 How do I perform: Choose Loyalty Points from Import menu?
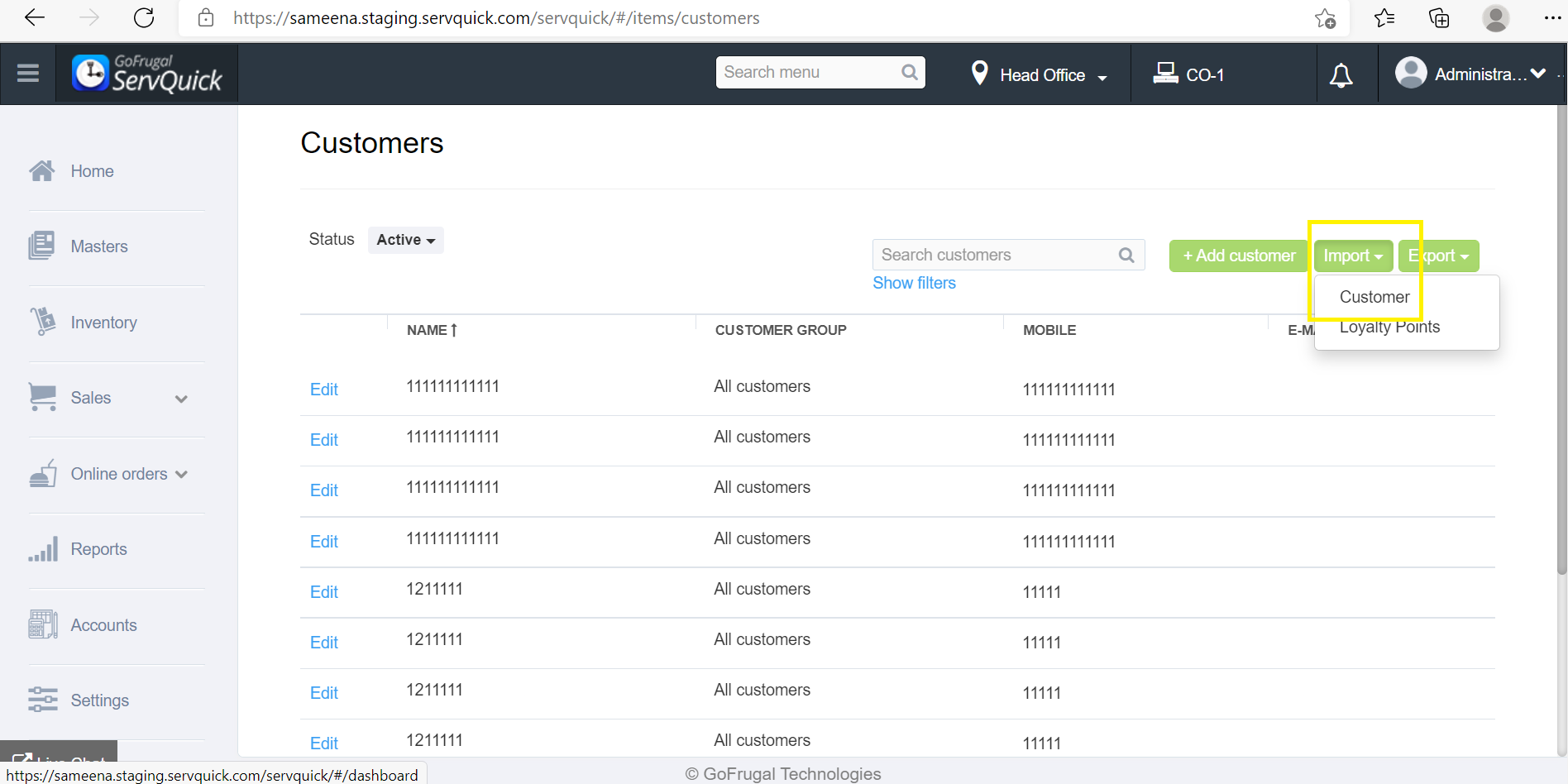(x=1389, y=327)
